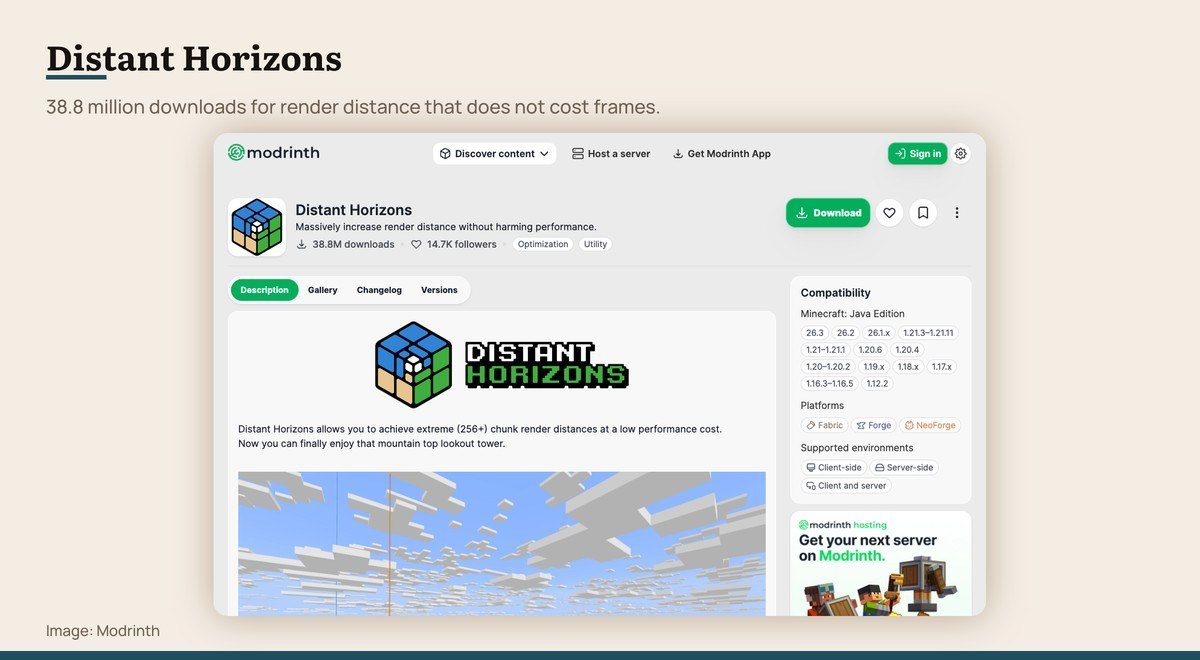Click the Platforms label
The width and height of the screenshot is (1200, 660).
(x=822, y=405)
